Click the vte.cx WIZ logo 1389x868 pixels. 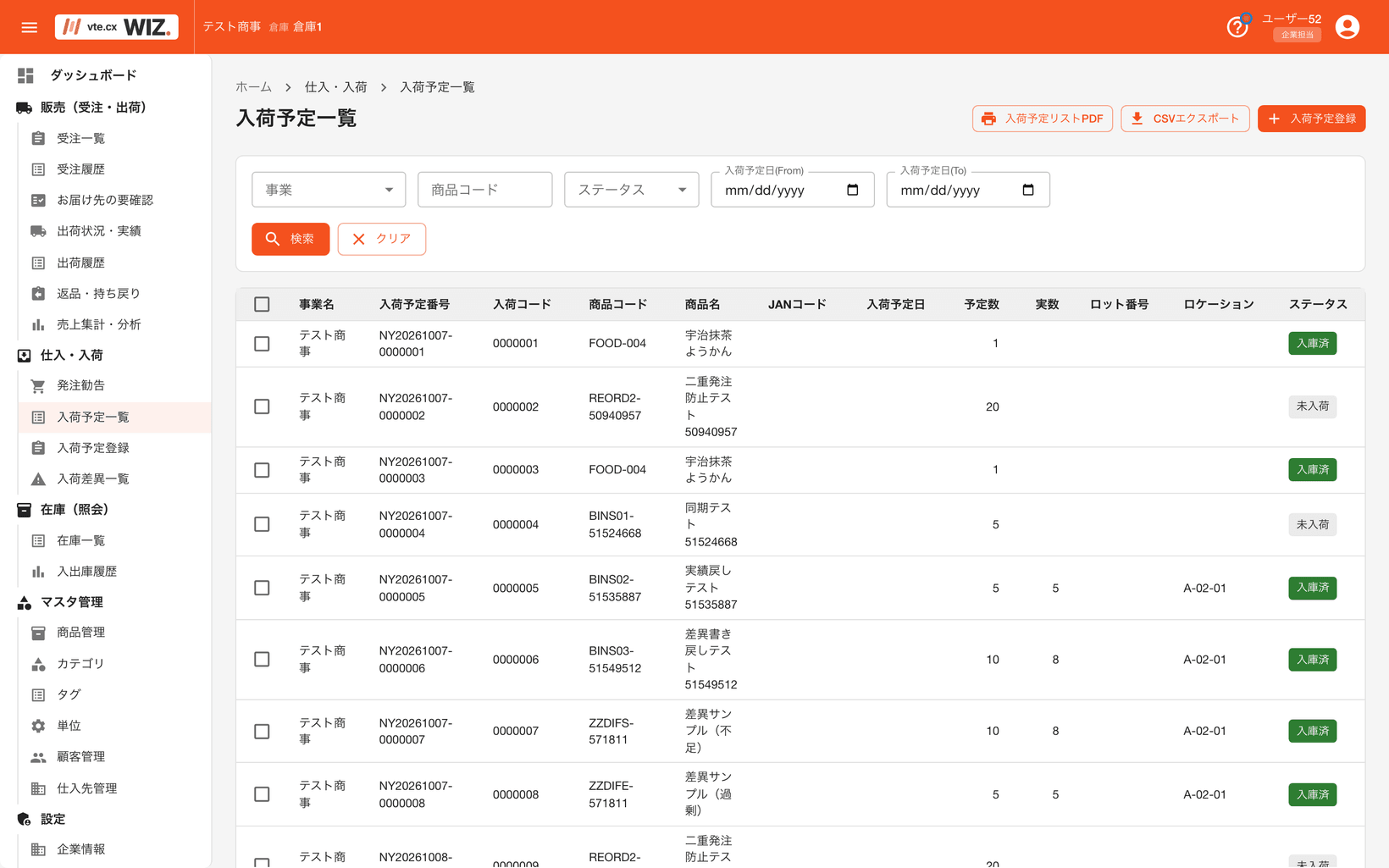[117, 27]
